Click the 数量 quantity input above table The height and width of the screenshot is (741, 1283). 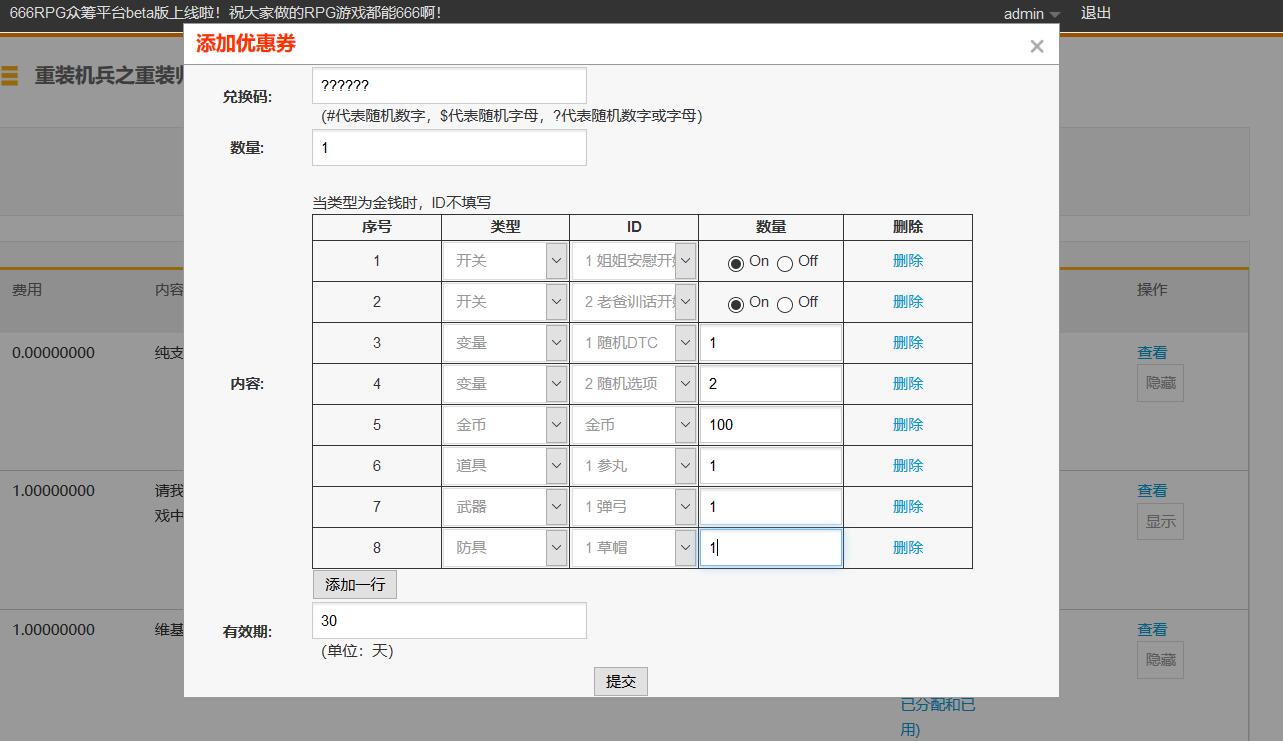coord(449,148)
